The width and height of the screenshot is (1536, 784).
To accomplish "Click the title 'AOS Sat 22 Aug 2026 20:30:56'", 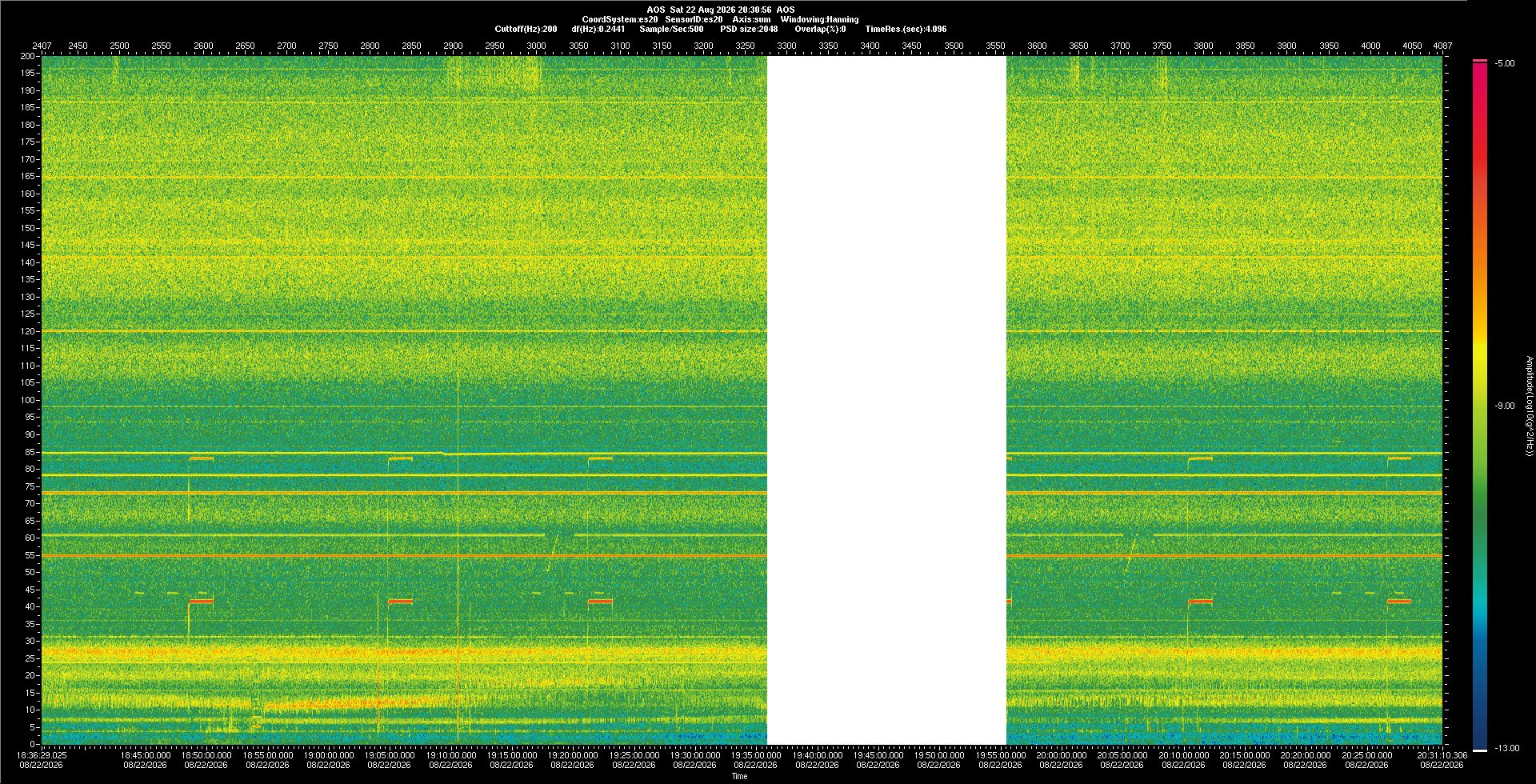I will (x=709, y=10).
